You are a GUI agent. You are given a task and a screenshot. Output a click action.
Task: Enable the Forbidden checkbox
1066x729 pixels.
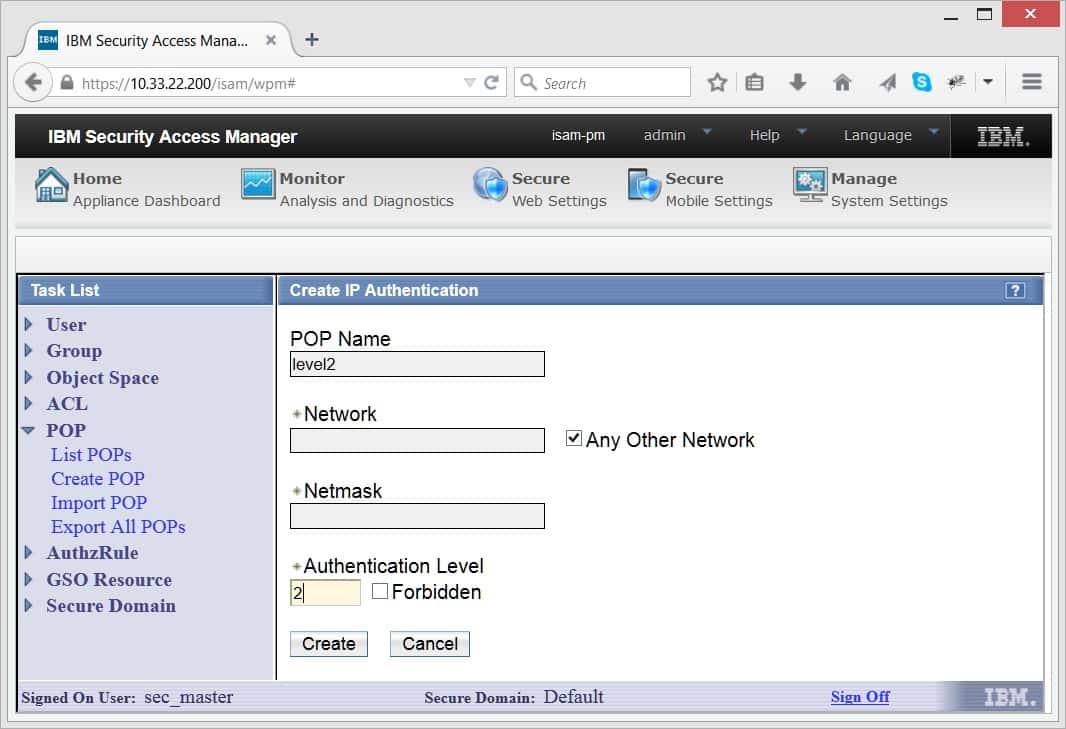pos(380,591)
